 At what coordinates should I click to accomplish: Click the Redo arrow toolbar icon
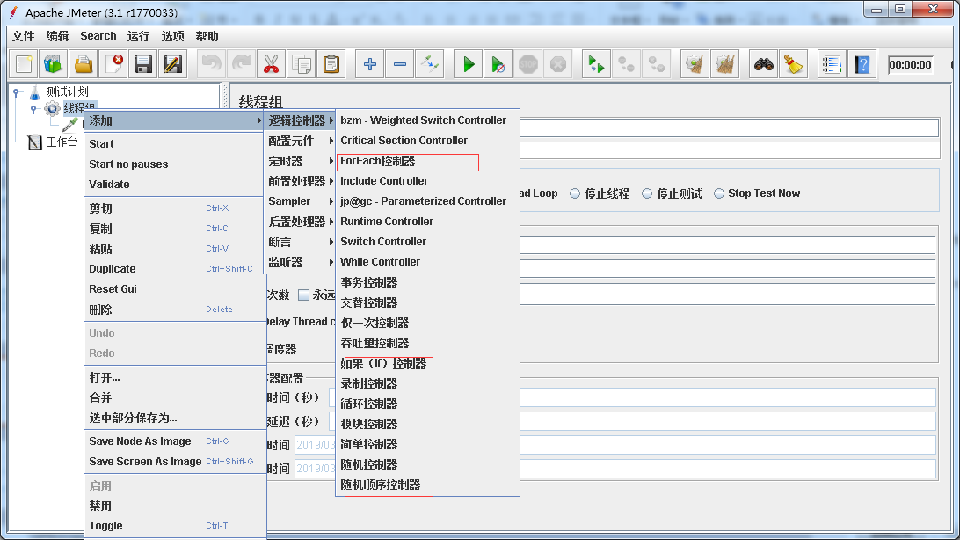point(241,64)
